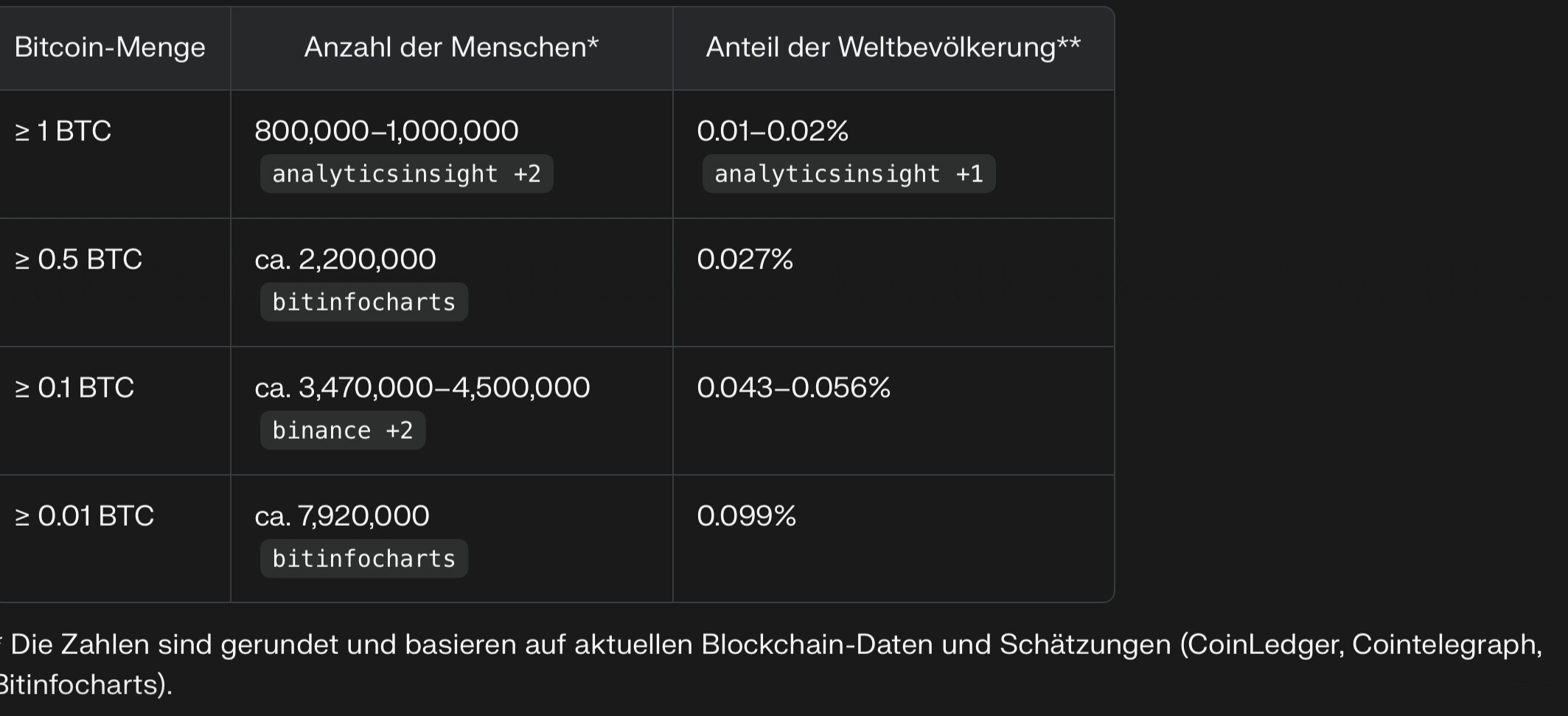Viewport: 1568px width, 716px height.
Task: Click the bitinfocharts citation under ca. 7,920,000
Action: tap(363, 559)
